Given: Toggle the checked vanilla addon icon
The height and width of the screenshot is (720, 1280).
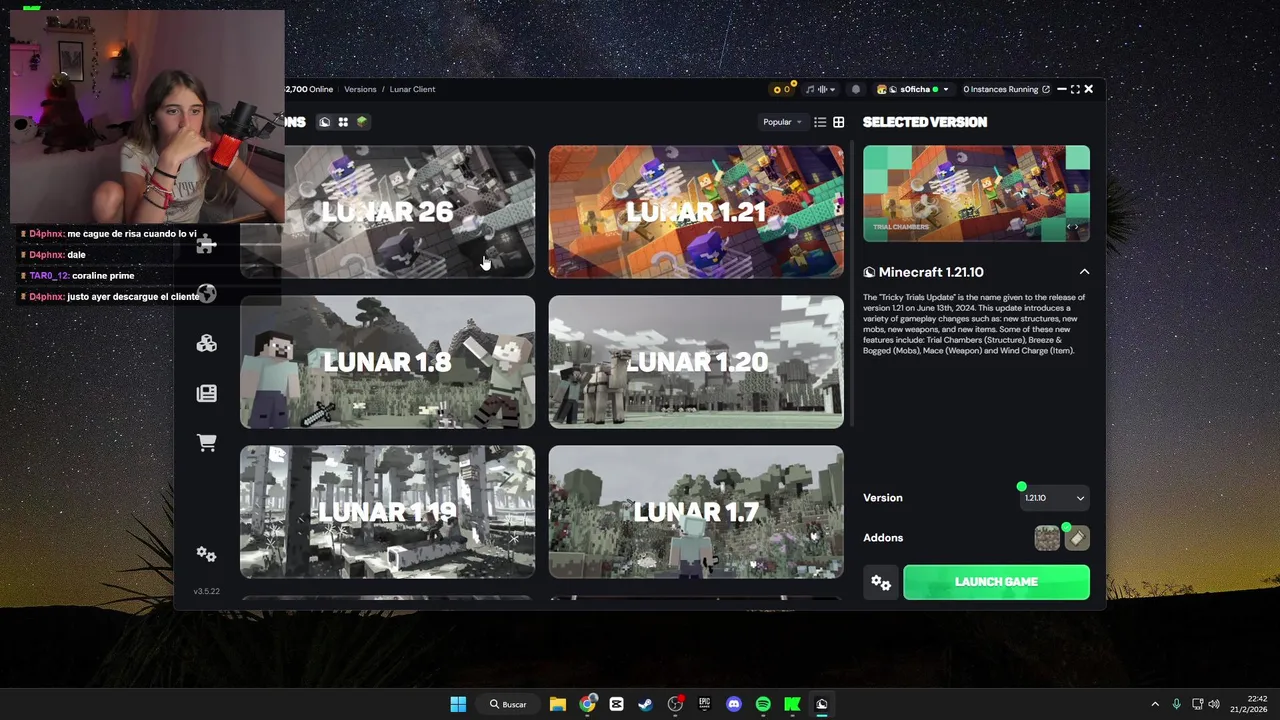Looking at the screenshot, I should click(1077, 538).
